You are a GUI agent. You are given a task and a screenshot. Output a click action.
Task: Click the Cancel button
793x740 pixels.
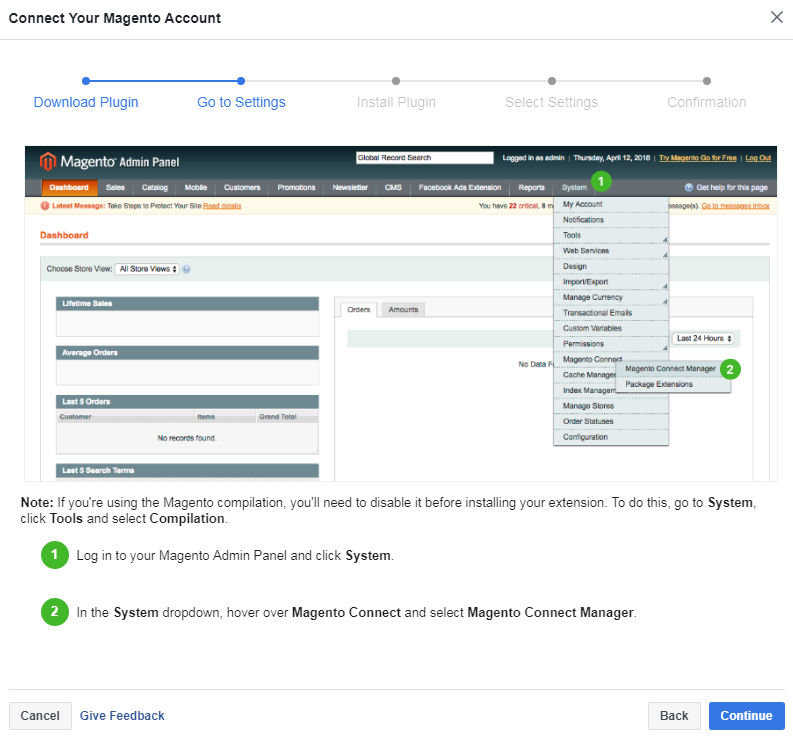pos(40,716)
